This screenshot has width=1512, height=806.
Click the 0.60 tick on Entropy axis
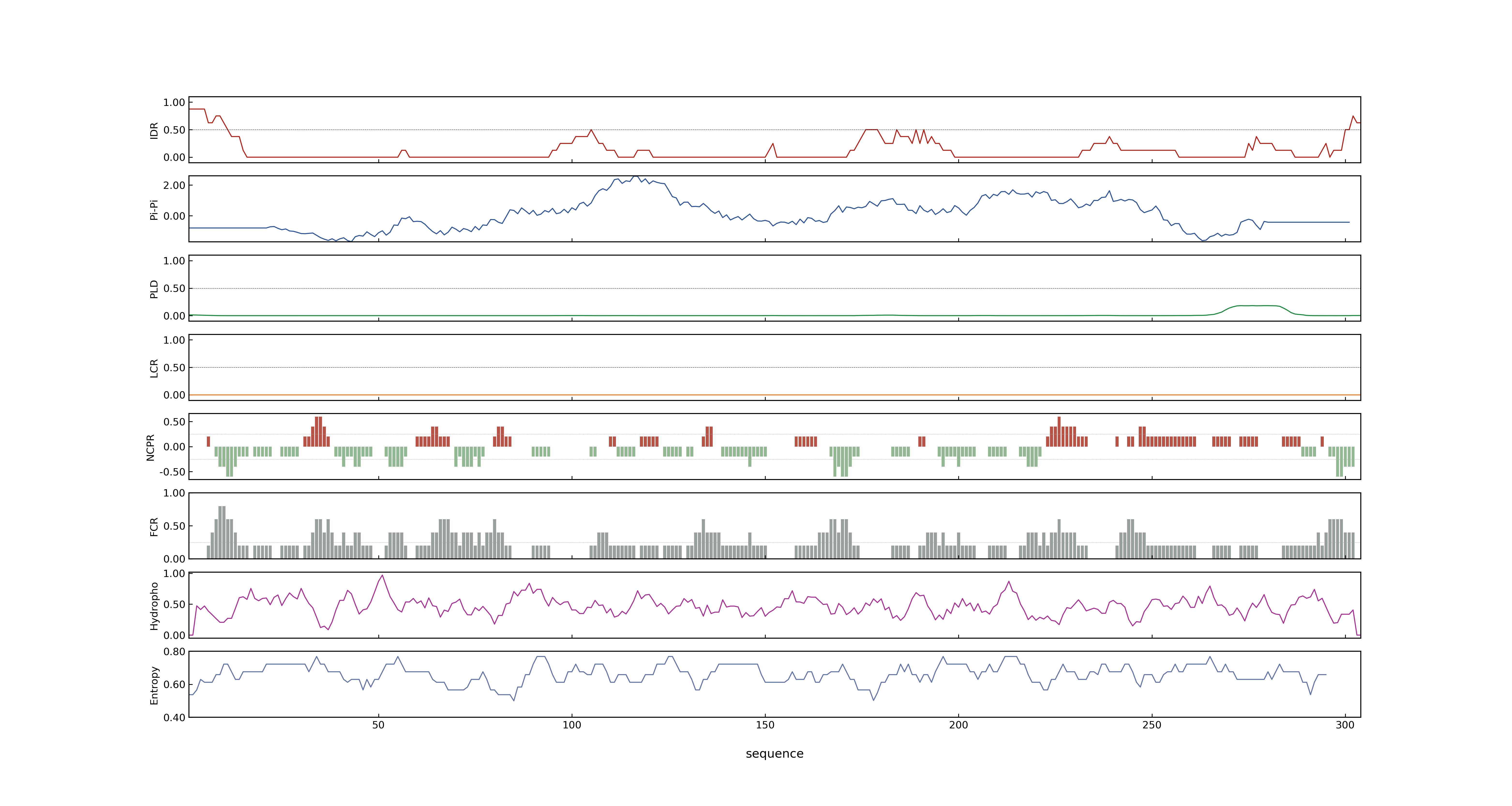click(x=174, y=685)
